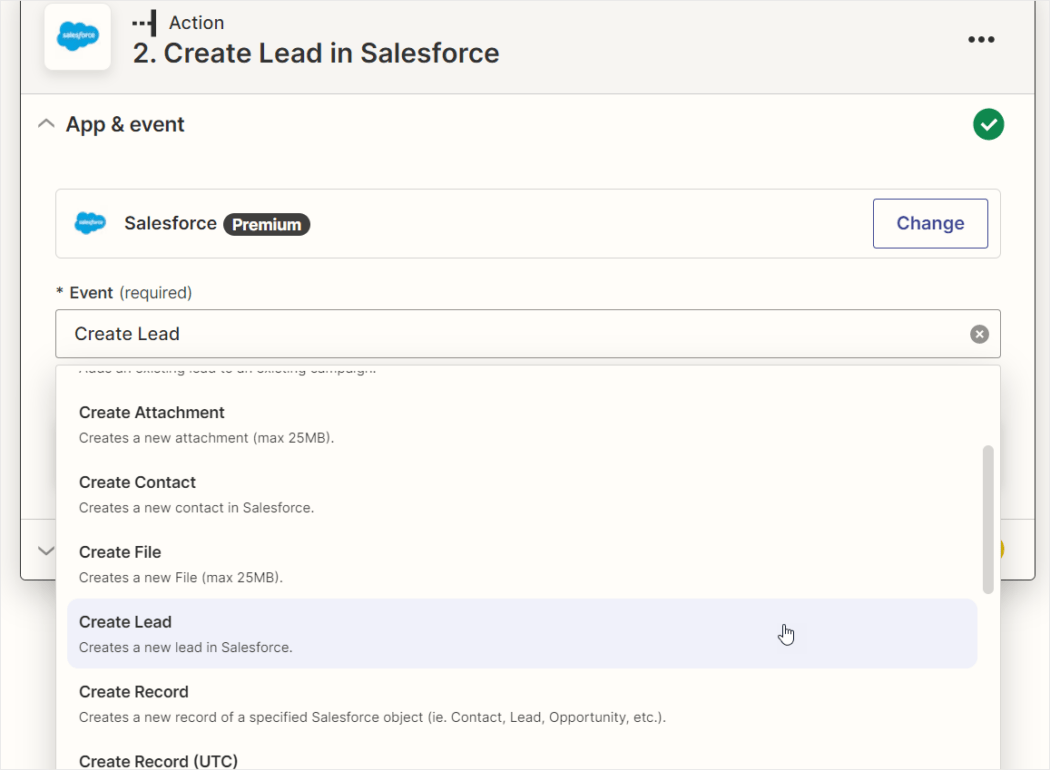The image size is (1050, 770).
Task: Click the 'Salesforce' app name text
Action: (x=170, y=223)
